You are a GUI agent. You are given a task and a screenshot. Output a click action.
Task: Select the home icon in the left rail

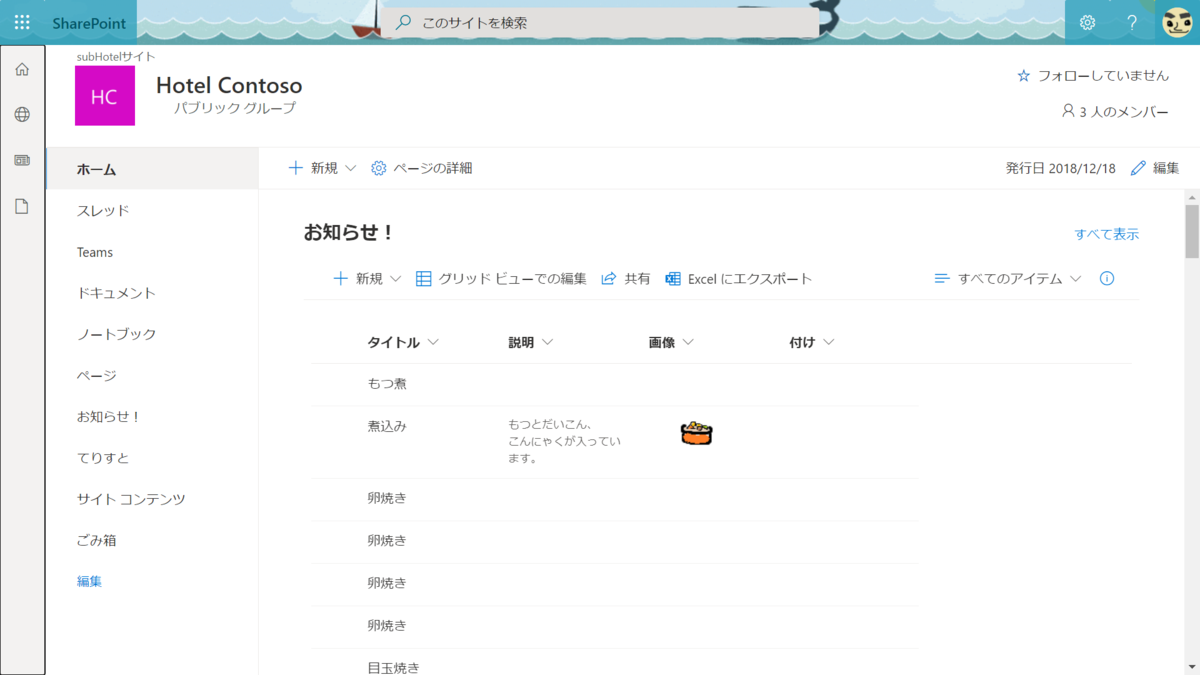click(21, 69)
